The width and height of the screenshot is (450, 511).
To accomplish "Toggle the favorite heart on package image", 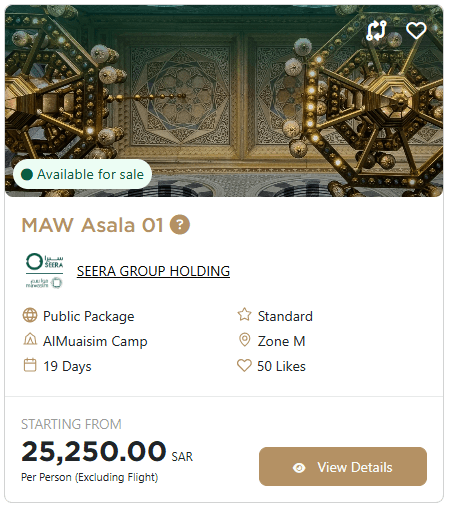I will point(416,30).
